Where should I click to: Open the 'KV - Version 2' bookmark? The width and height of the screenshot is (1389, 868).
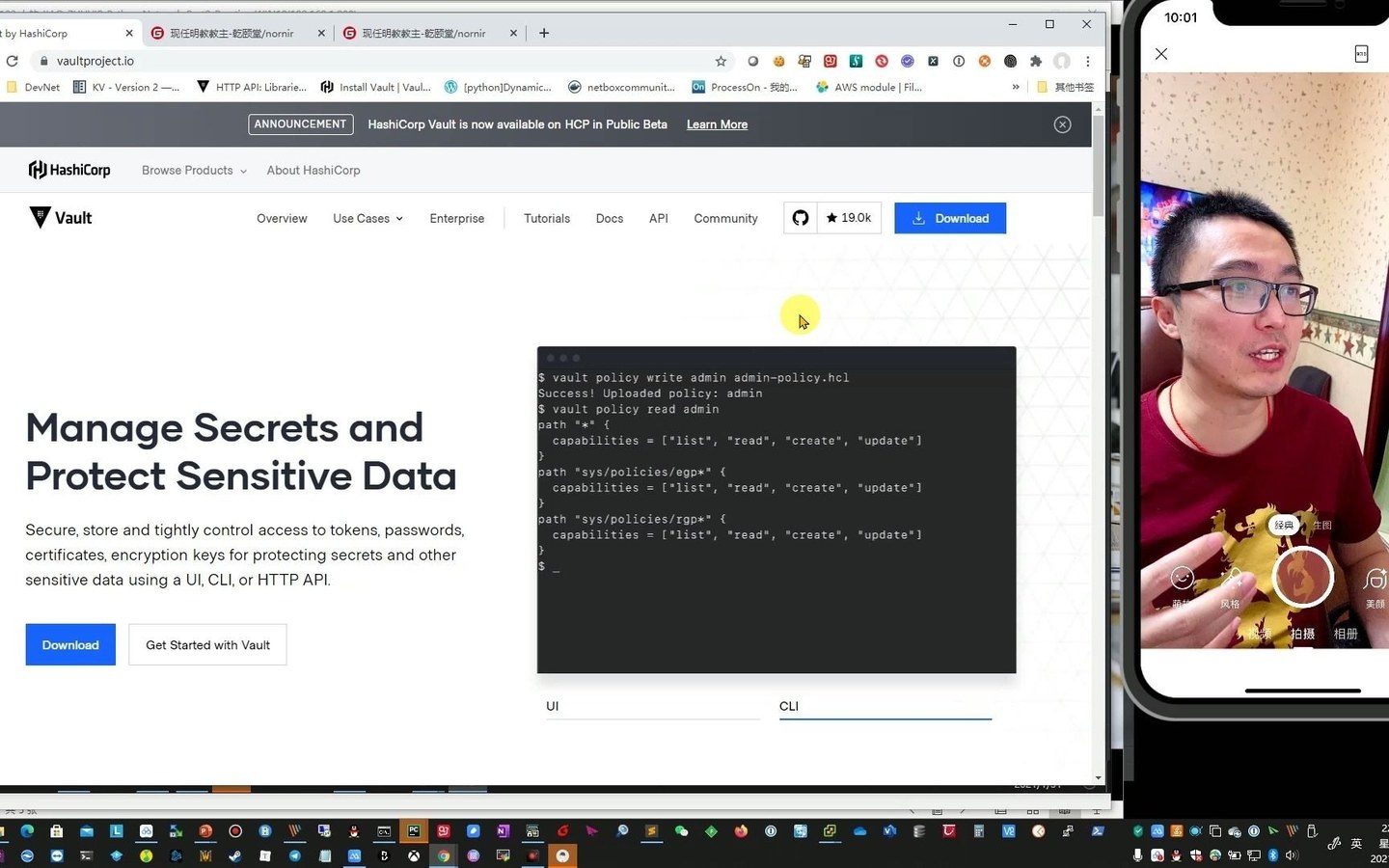(126, 87)
